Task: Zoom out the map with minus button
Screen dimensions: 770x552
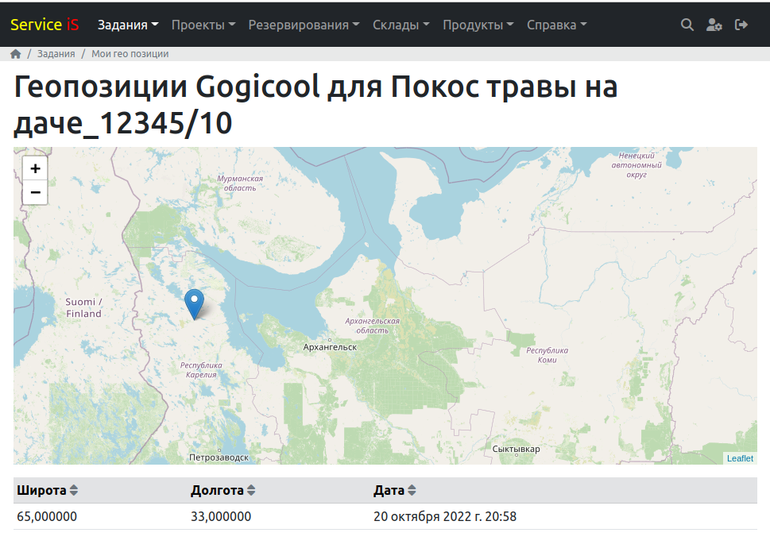Action: coord(35,192)
